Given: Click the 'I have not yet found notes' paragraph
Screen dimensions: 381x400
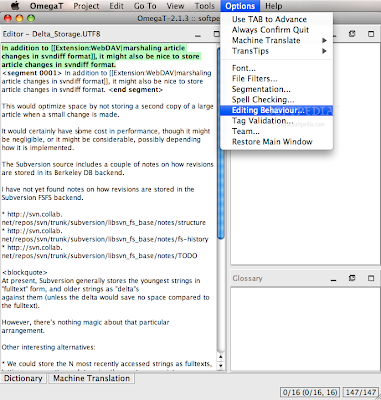Looking at the screenshot, I should tap(98, 193).
